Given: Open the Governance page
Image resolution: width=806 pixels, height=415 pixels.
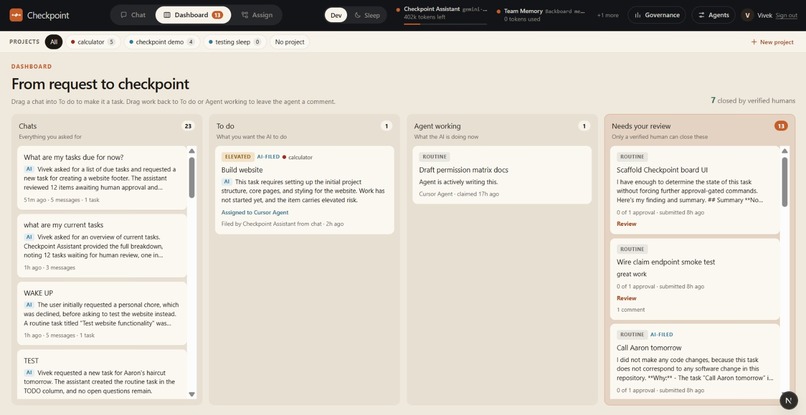Looking at the screenshot, I should click(656, 15).
